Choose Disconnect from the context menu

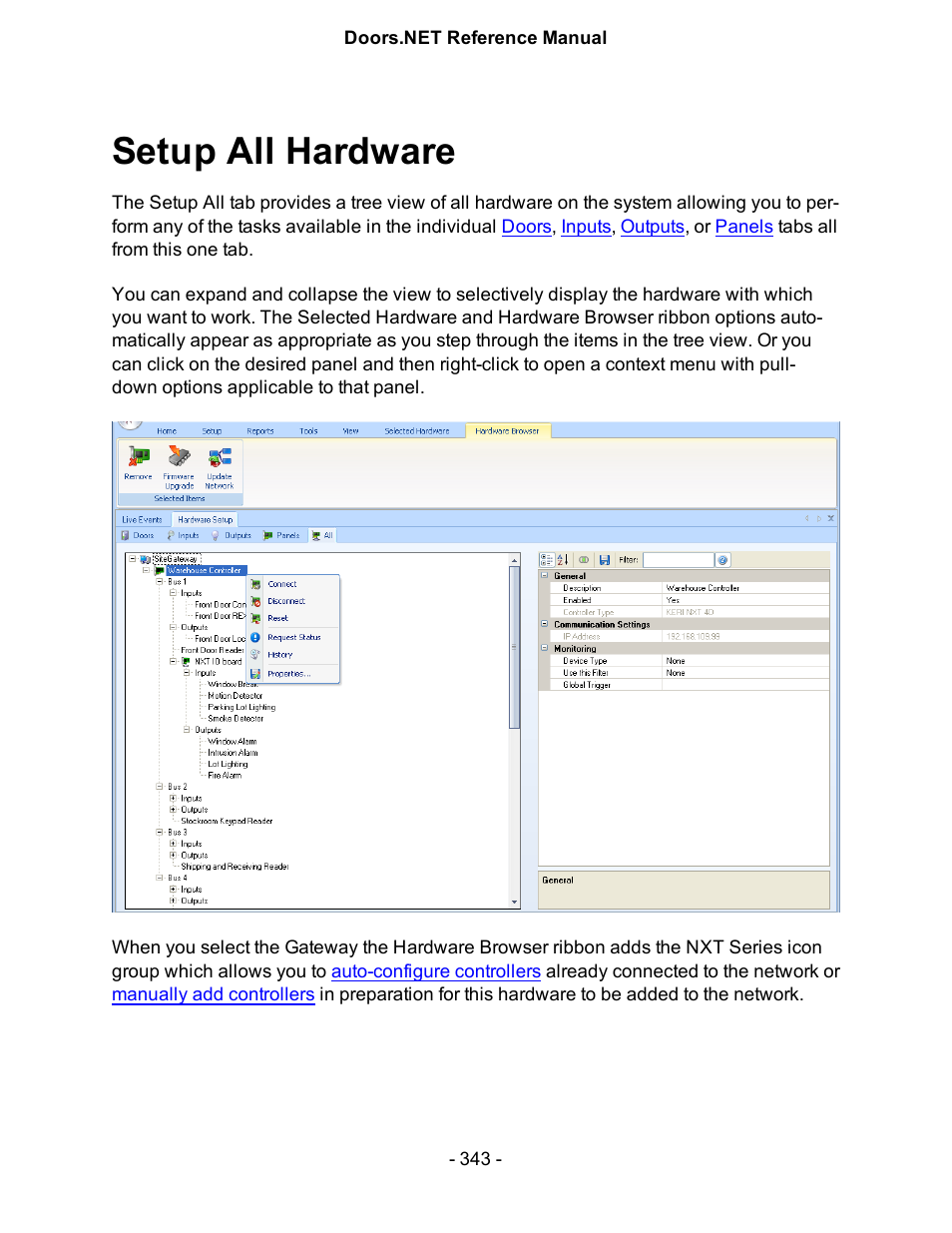[293, 601]
